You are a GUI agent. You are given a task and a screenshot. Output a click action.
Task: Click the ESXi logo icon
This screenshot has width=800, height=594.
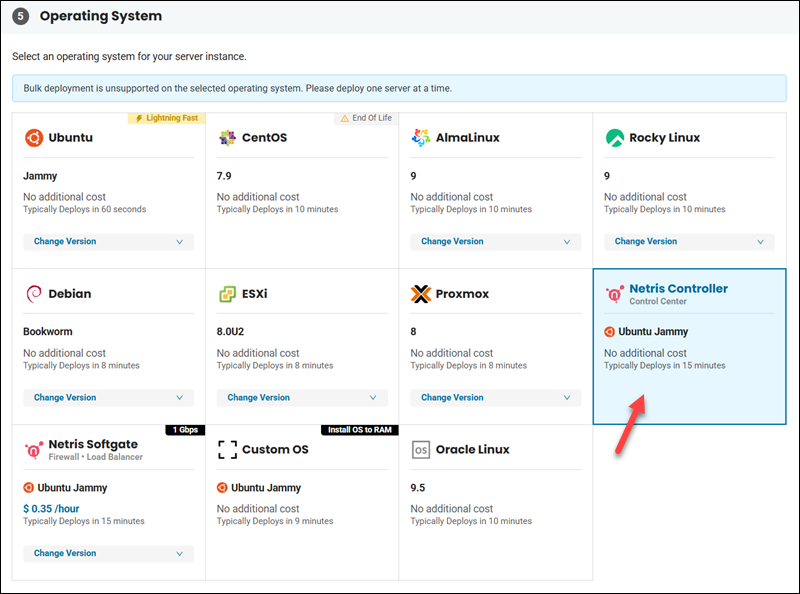tap(228, 294)
